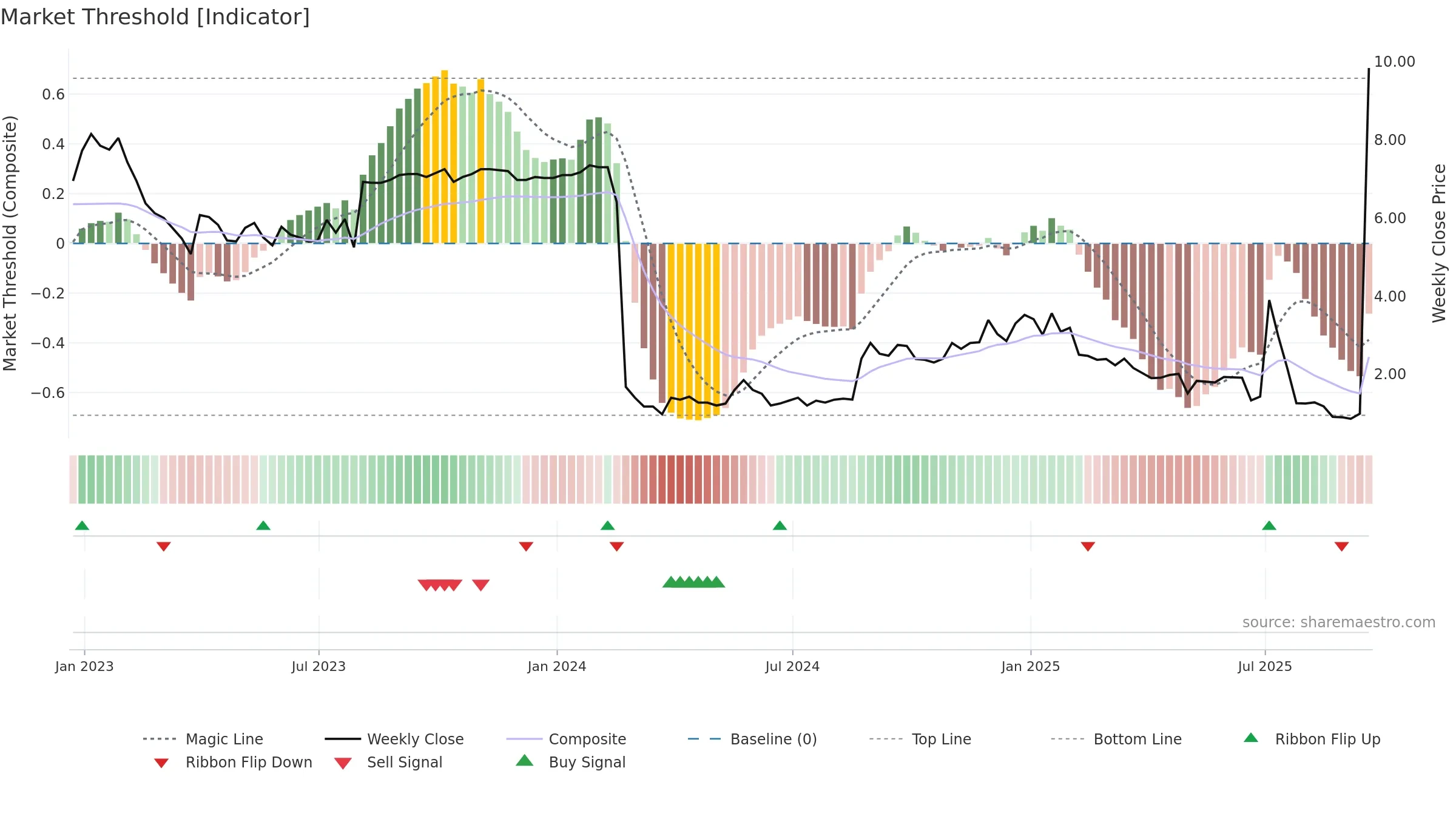Viewport: 1456px width, 819px height.
Task: Toggle the Magic Line legend entry
Action: tap(203, 739)
